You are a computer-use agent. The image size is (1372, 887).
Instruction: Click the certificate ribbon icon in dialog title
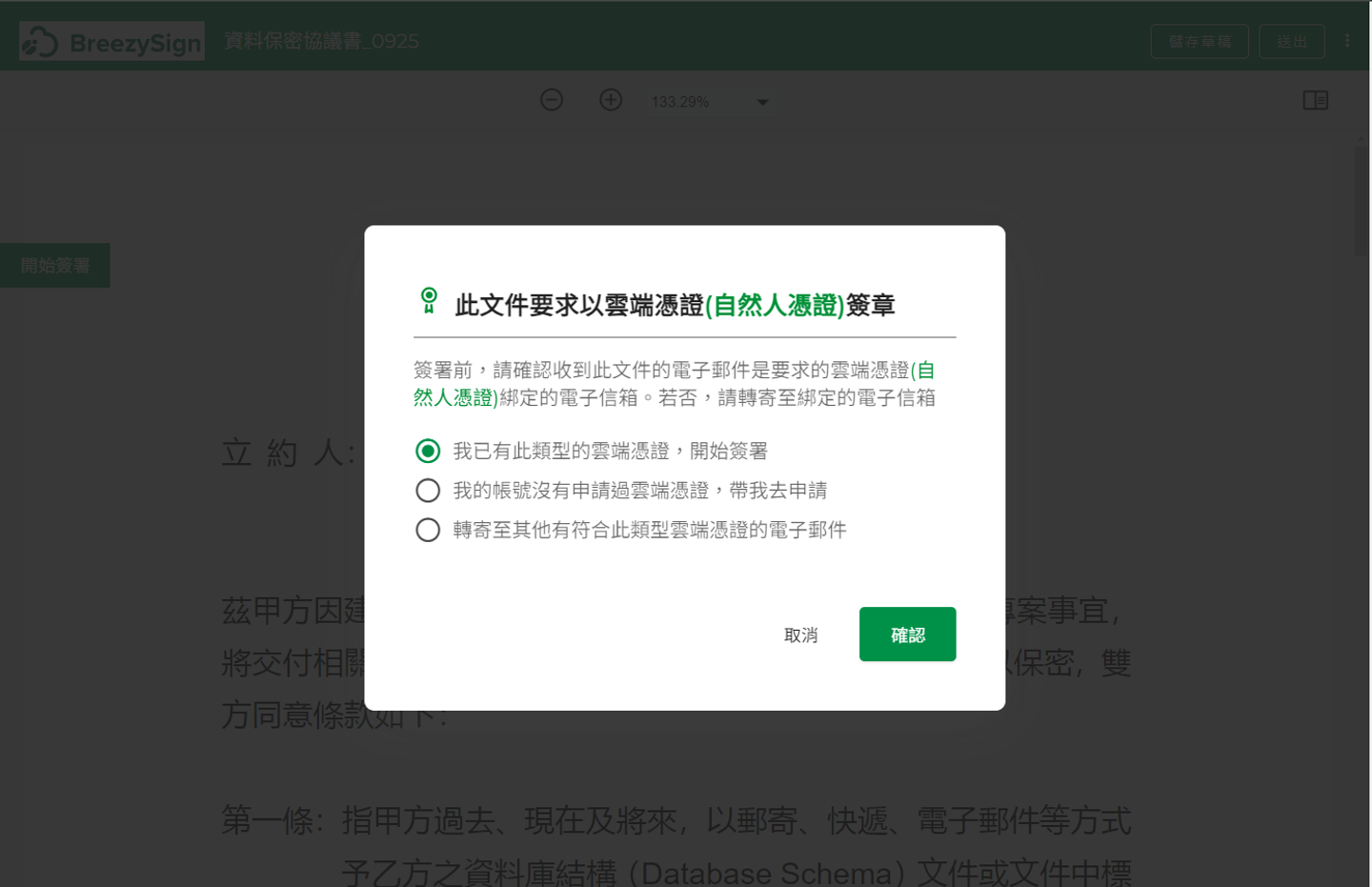click(x=429, y=301)
